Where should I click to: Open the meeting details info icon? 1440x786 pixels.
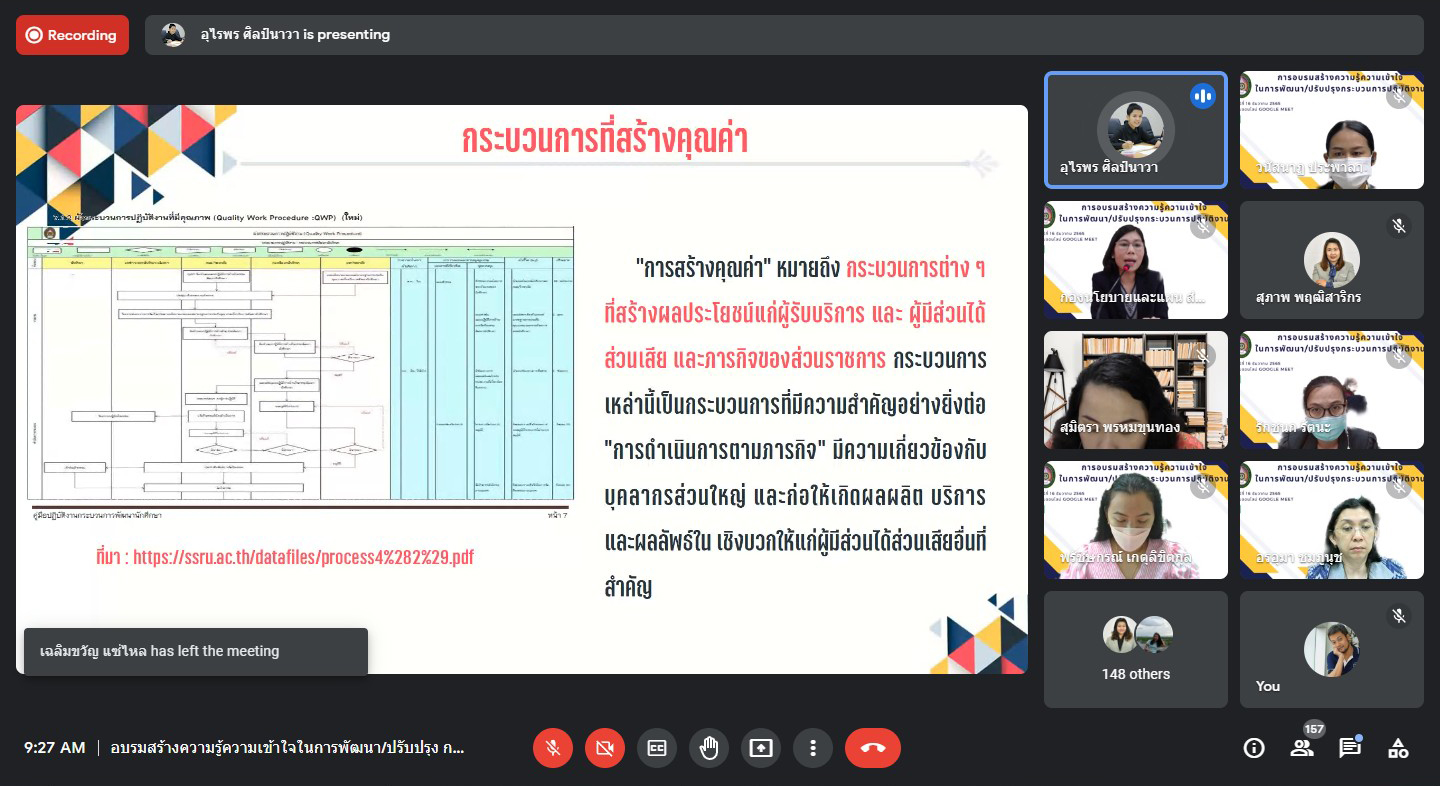coord(1254,748)
